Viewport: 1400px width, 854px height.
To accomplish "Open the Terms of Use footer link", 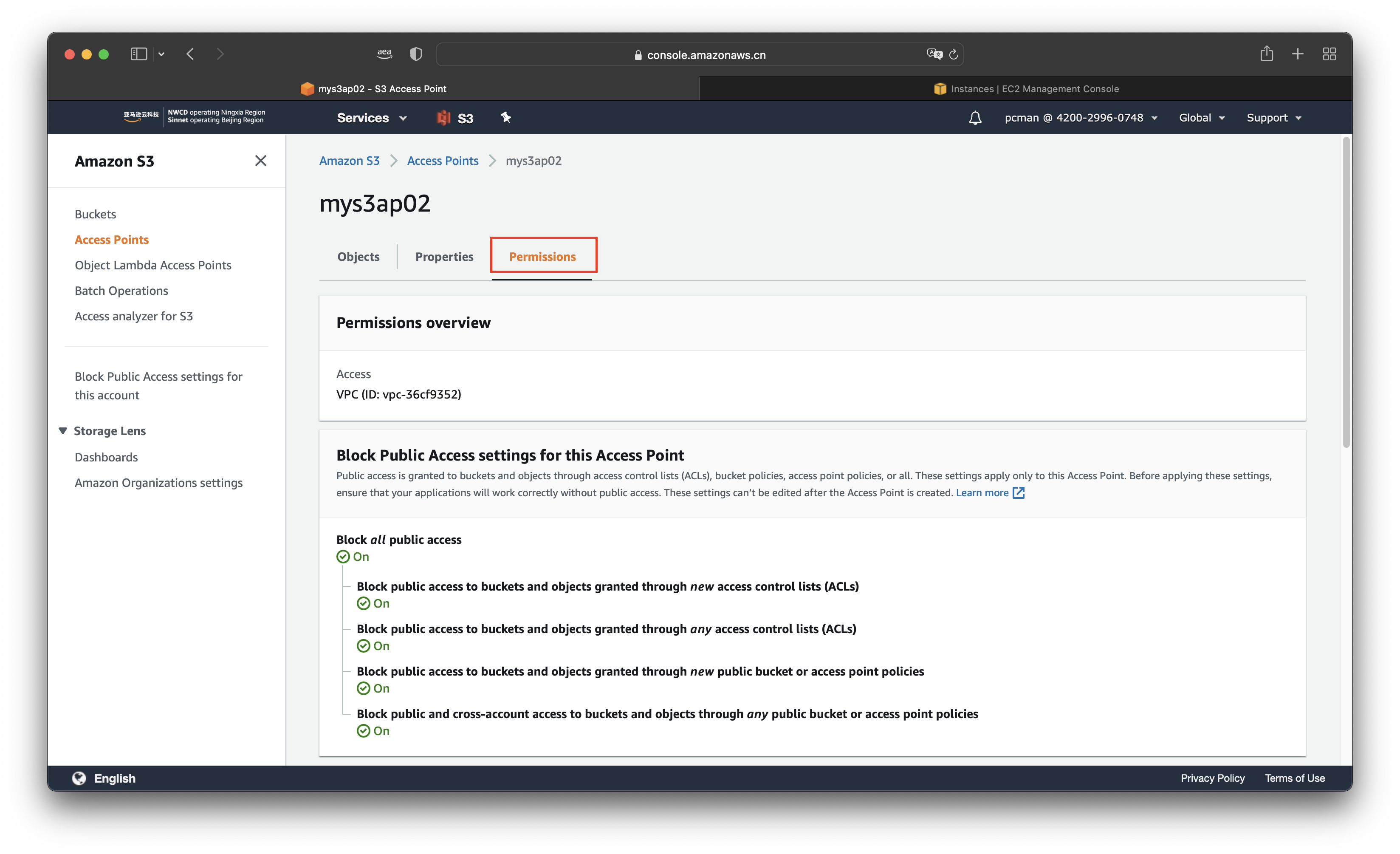I will (1295, 778).
